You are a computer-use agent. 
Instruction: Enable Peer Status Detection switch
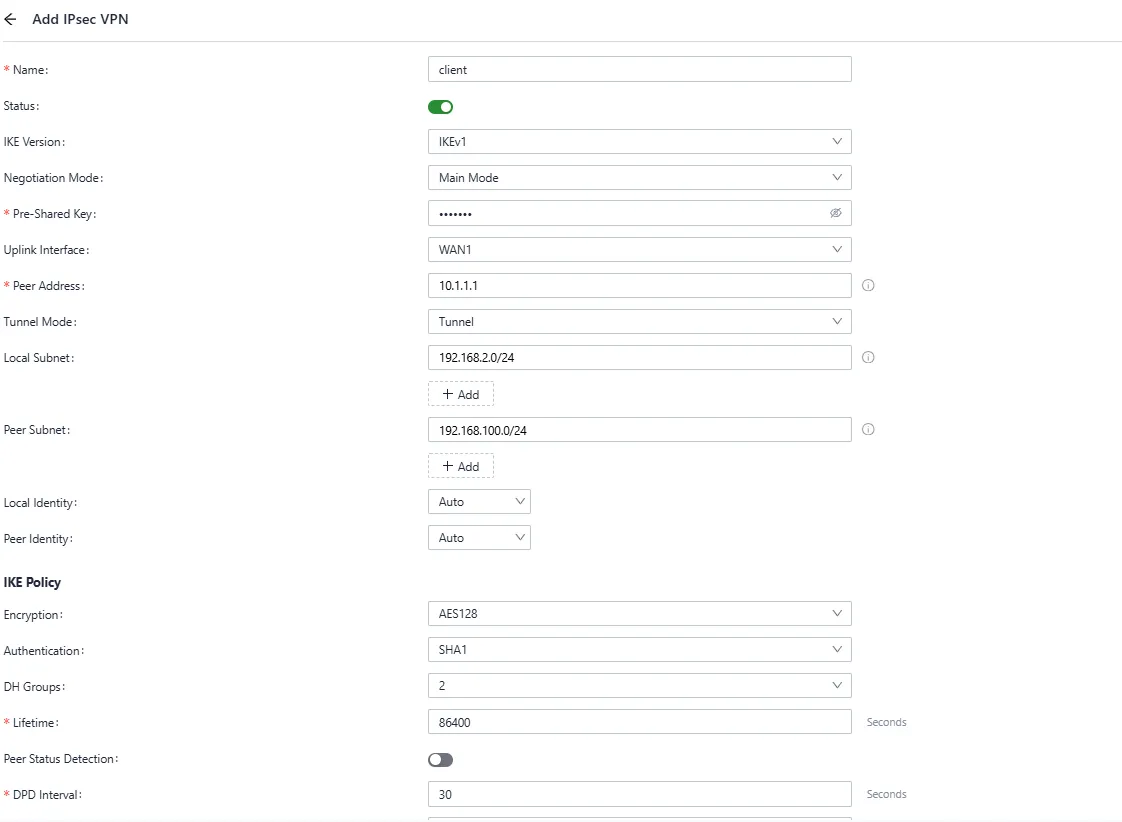click(440, 760)
